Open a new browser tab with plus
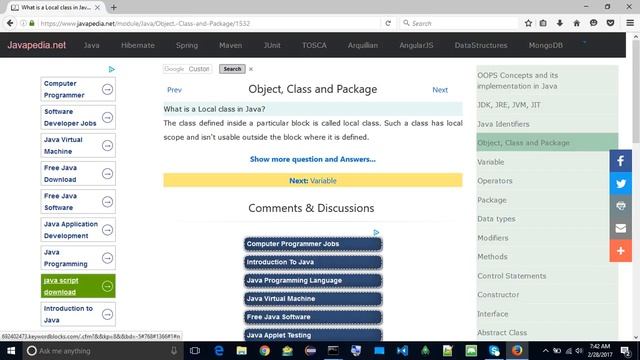 tap(113, 7)
